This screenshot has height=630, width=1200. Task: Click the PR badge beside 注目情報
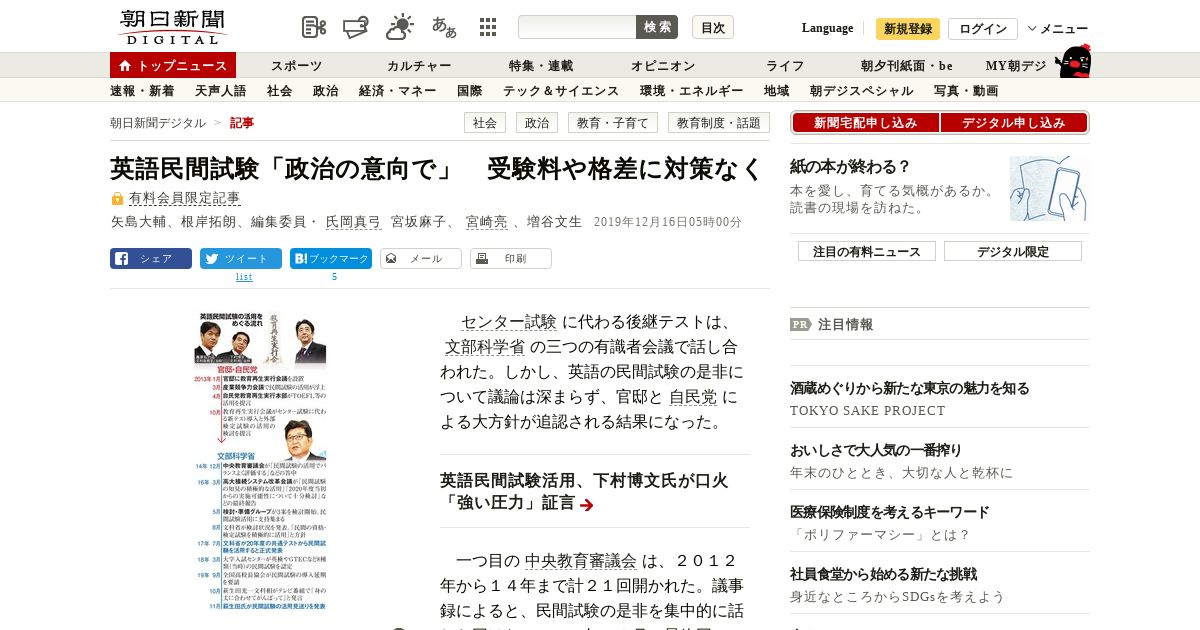(x=800, y=324)
